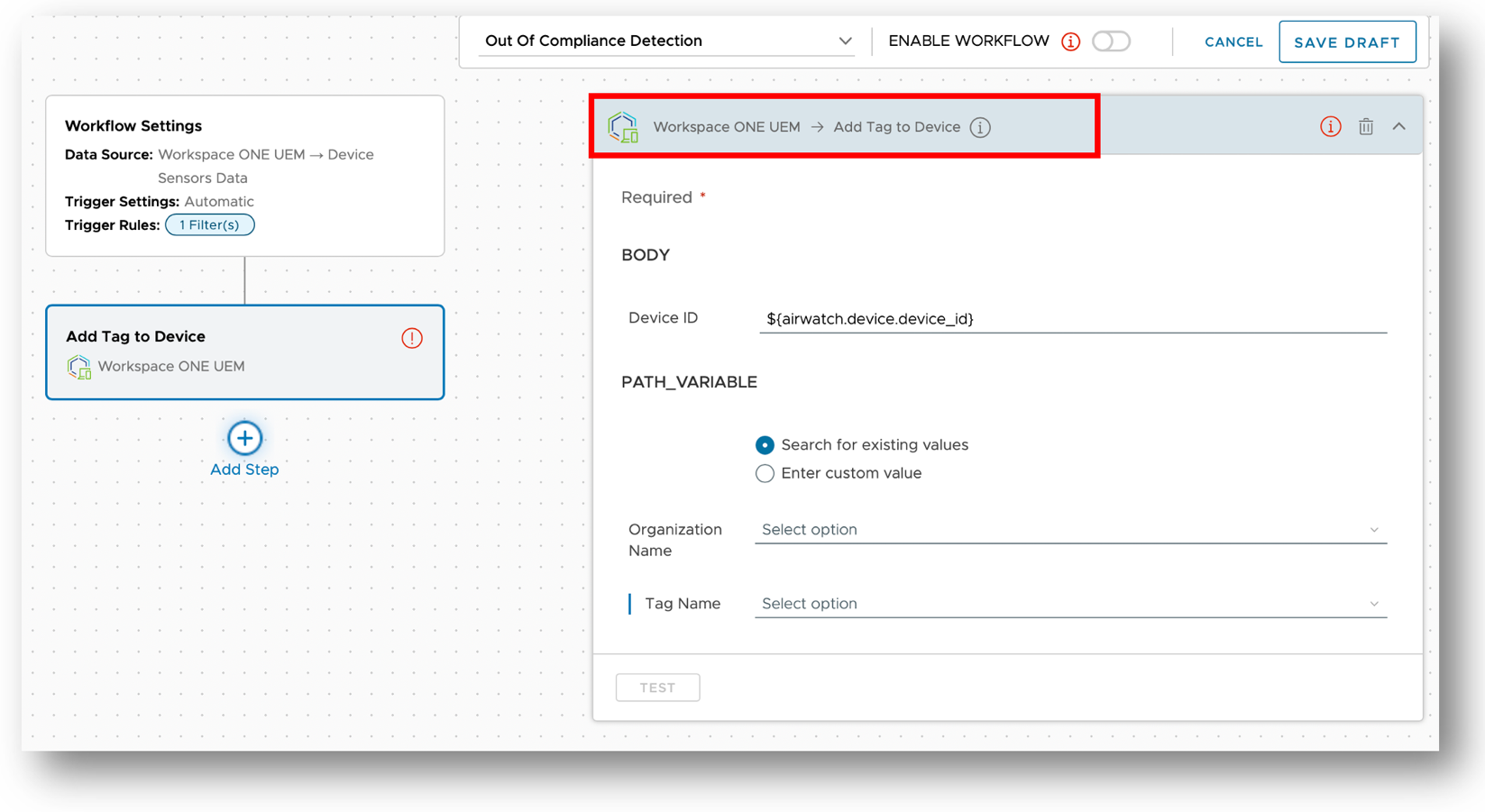Toggle the Enable Workflow switch
The width and height of the screenshot is (1485, 812).
1111,41
